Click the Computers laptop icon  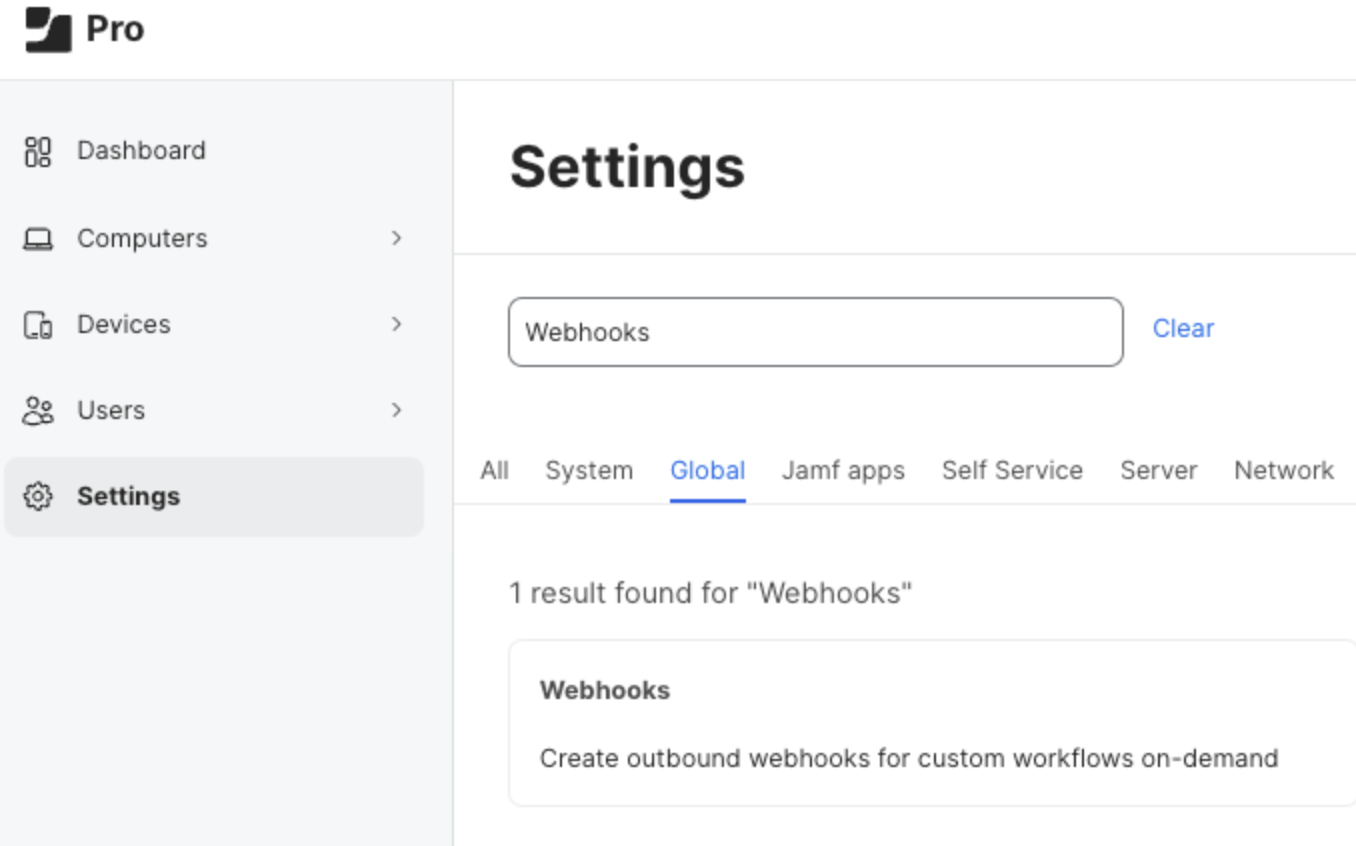pos(38,239)
